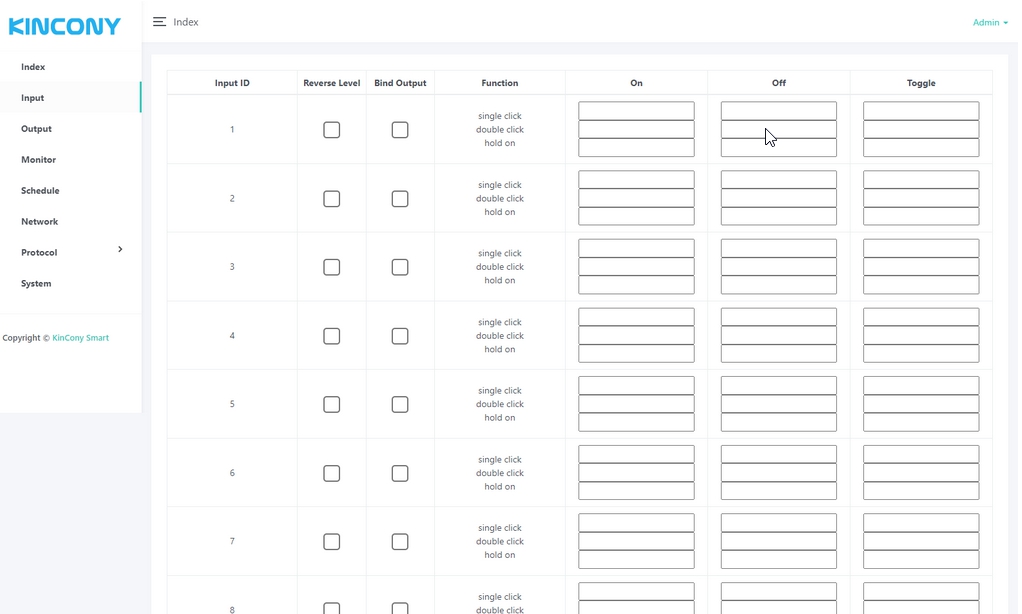Expand the Protocol submenu arrow
Viewport: 1022px width, 614px height.
click(120, 249)
